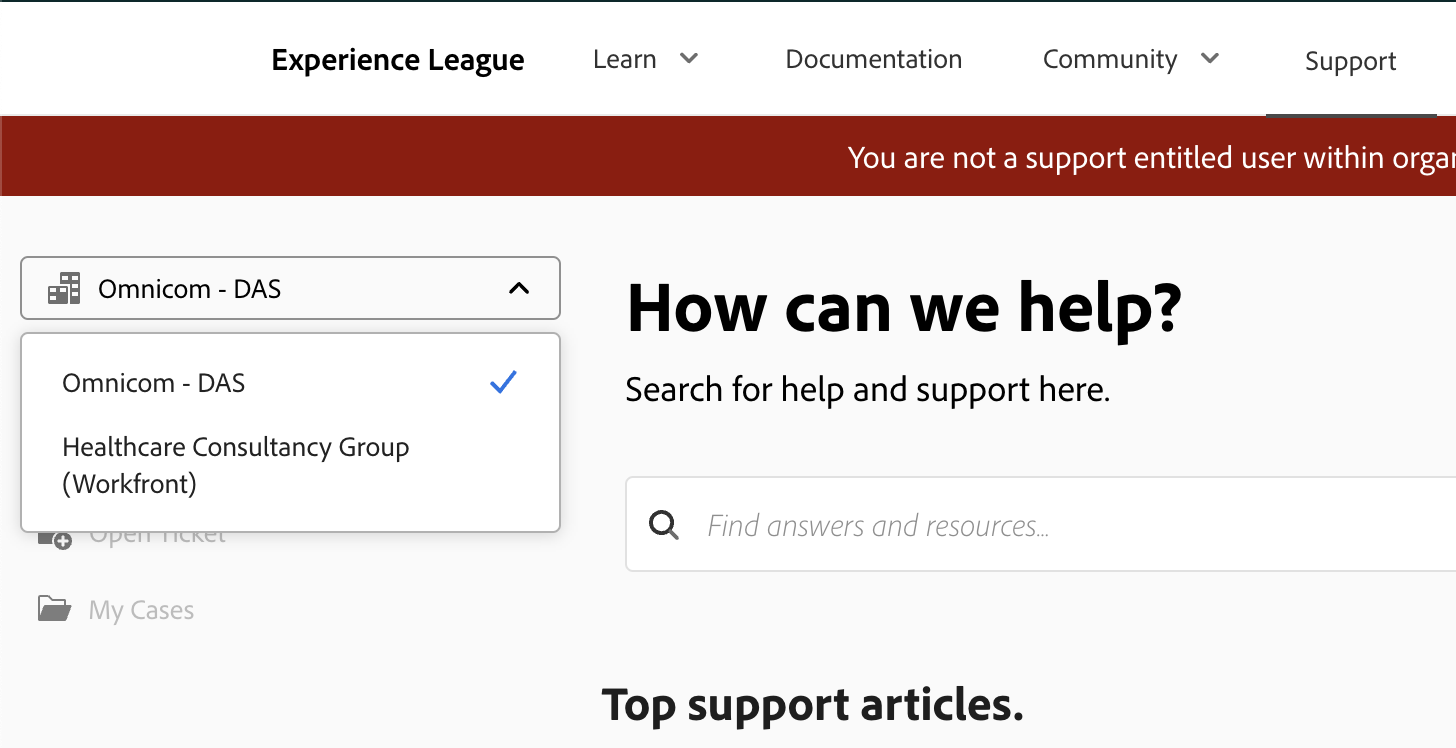Image resolution: width=1456 pixels, height=748 pixels.
Task: Expand the Community dropdown
Action: pos(1129,59)
